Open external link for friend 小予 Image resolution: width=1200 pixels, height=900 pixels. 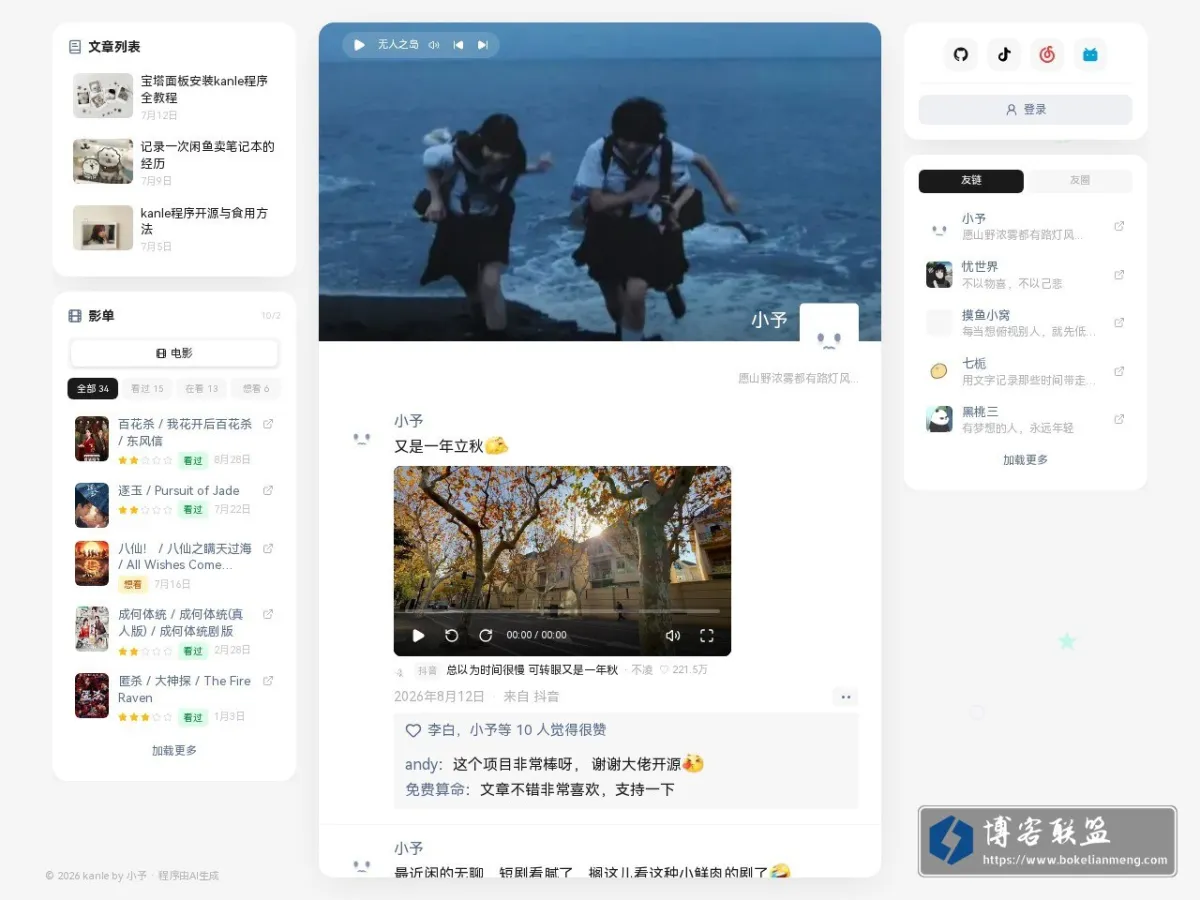click(x=1119, y=226)
